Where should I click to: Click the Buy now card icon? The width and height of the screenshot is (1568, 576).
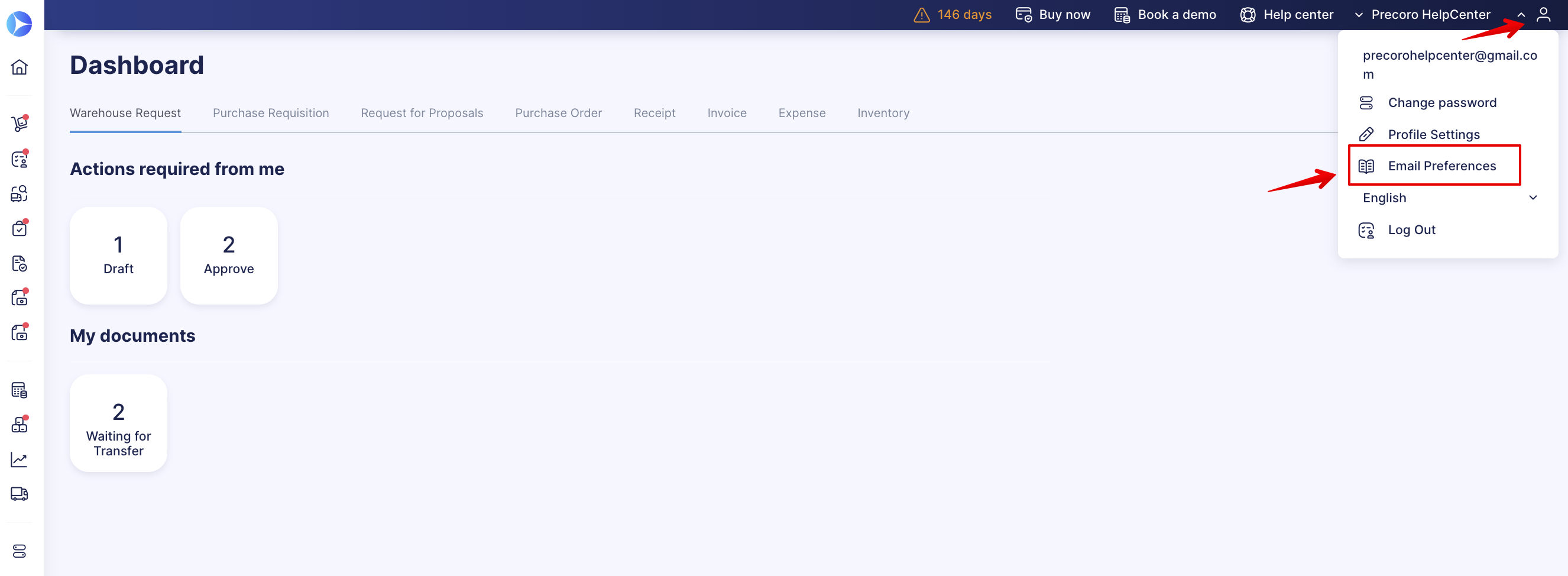1024,15
